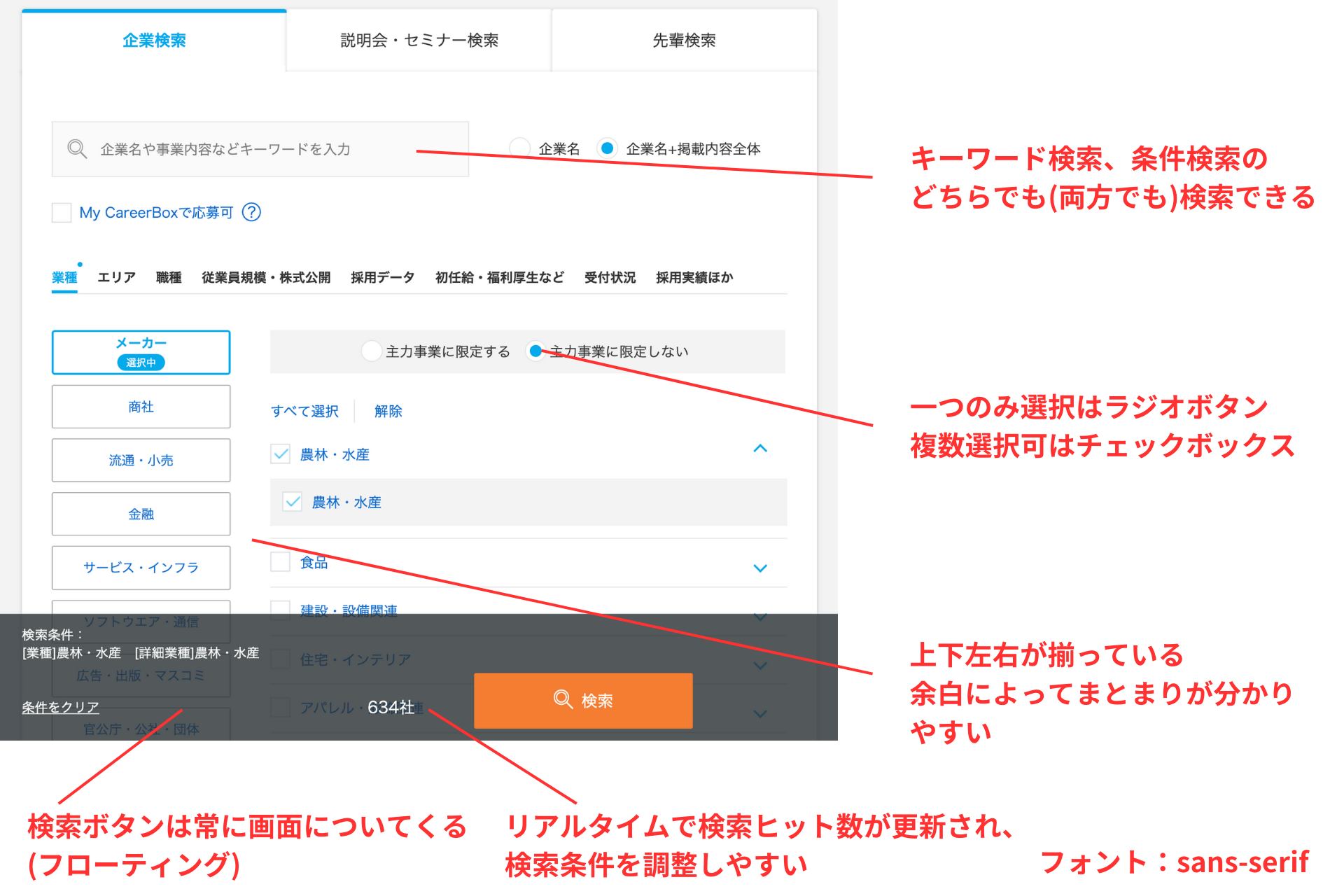Click the magnifier icon in keyword field
Image resolution: width=1344 pixels, height=896 pixels.
(77, 149)
